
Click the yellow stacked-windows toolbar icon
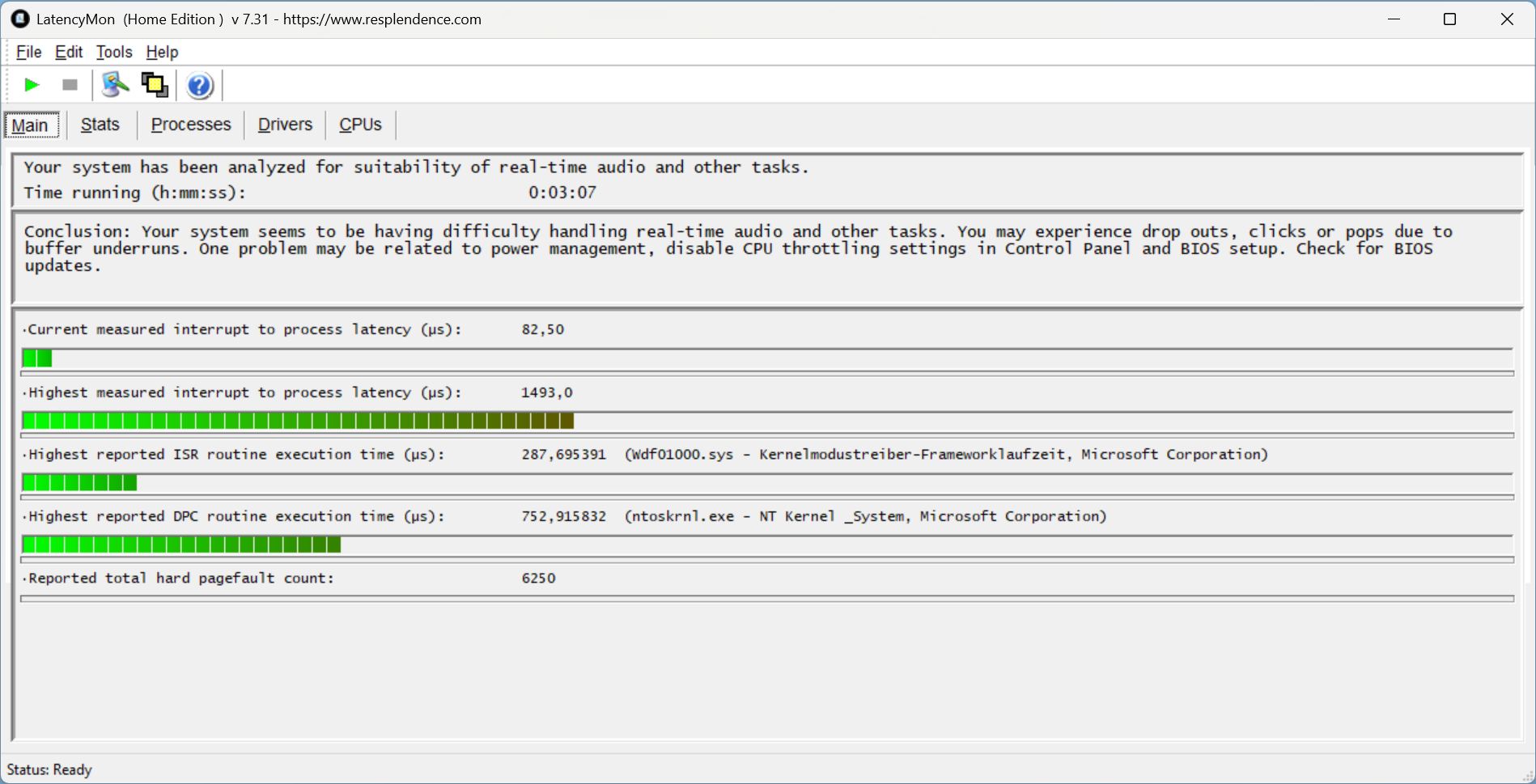pos(155,85)
